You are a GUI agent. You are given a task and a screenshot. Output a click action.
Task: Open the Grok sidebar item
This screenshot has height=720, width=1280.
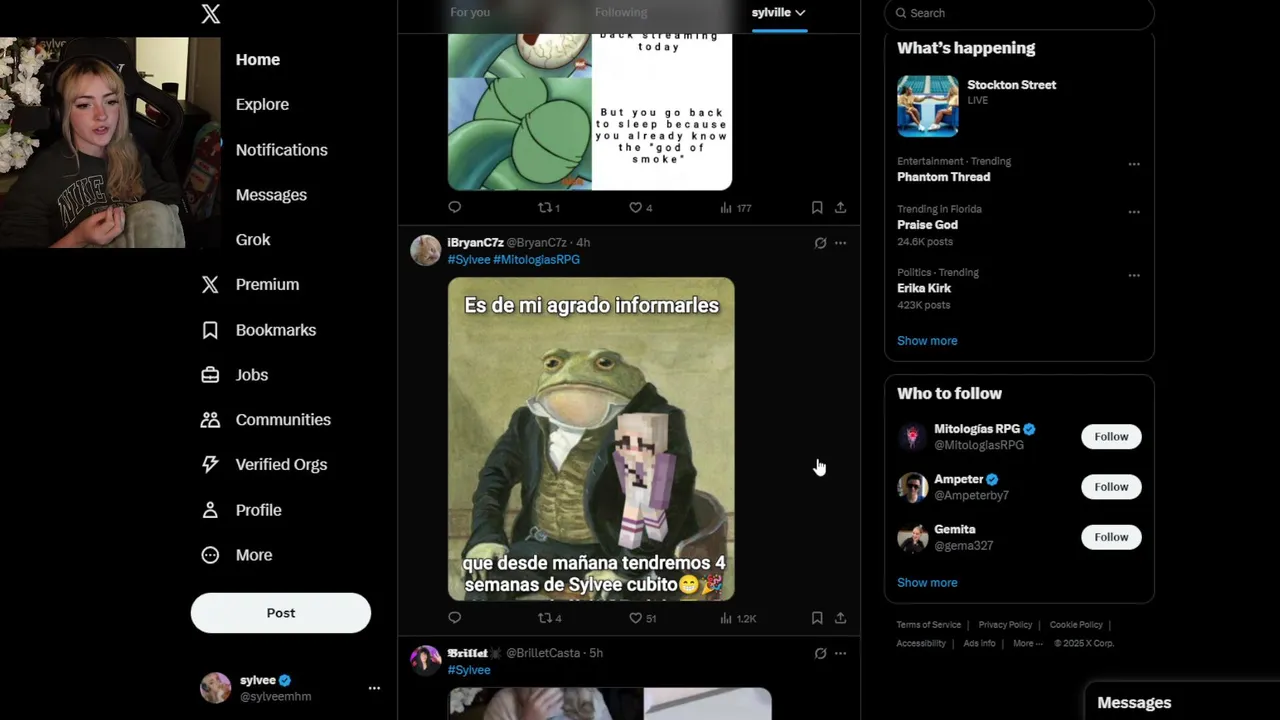pos(253,240)
